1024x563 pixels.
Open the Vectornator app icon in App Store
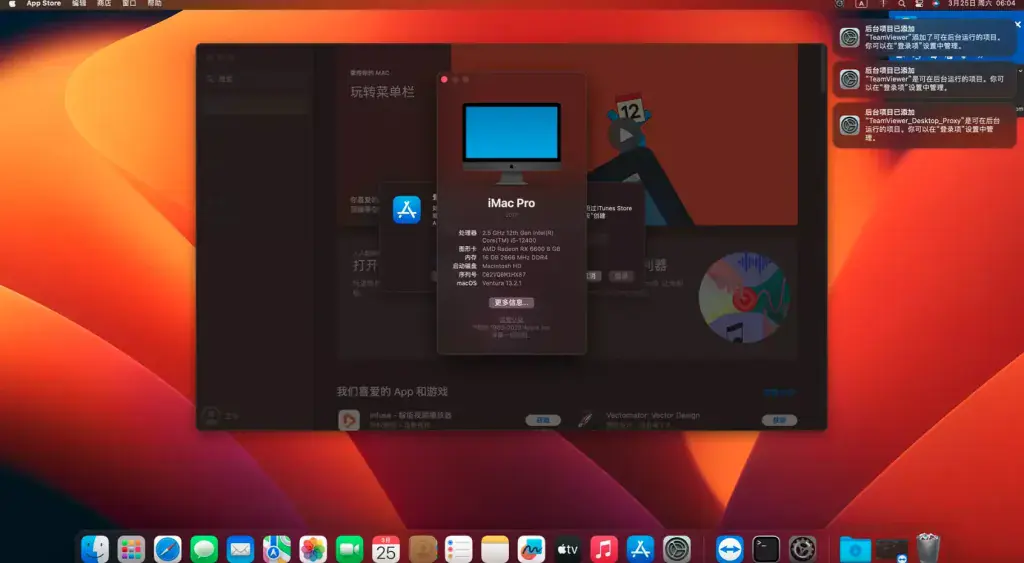point(585,420)
